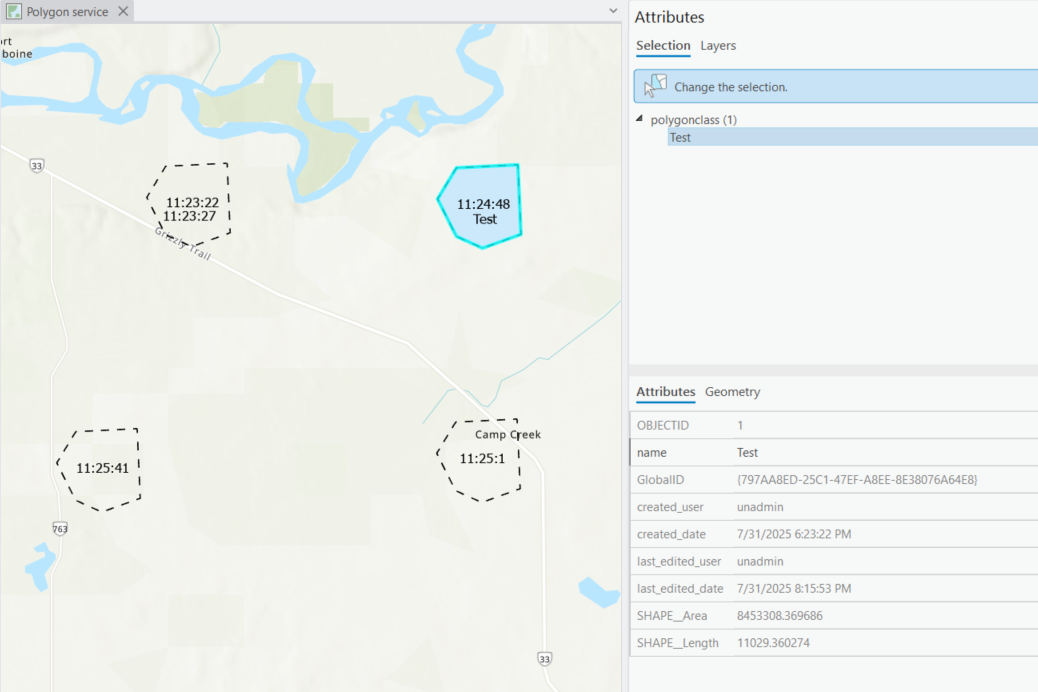Screen dimensions: 1038x692
Task: Open the map view tab list dropdown arrow
Action: pos(613,11)
